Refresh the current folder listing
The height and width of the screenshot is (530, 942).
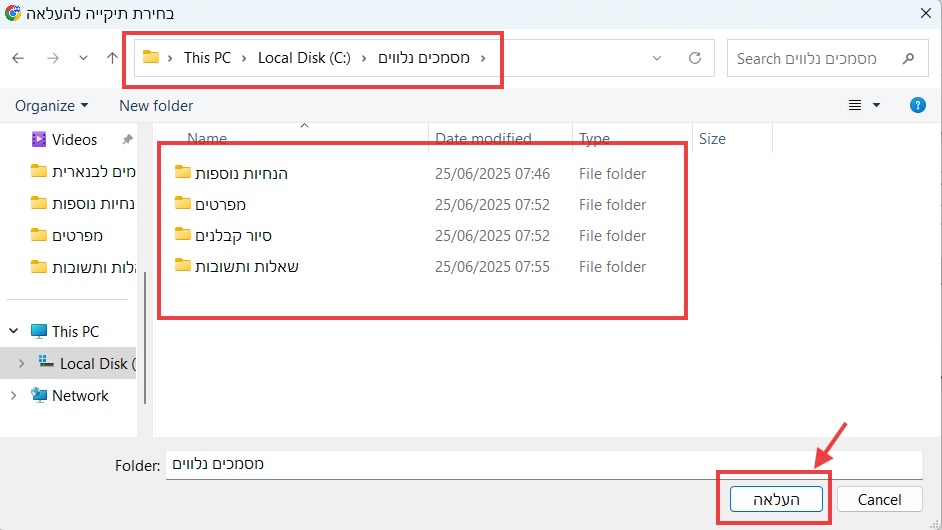(x=695, y=58)
